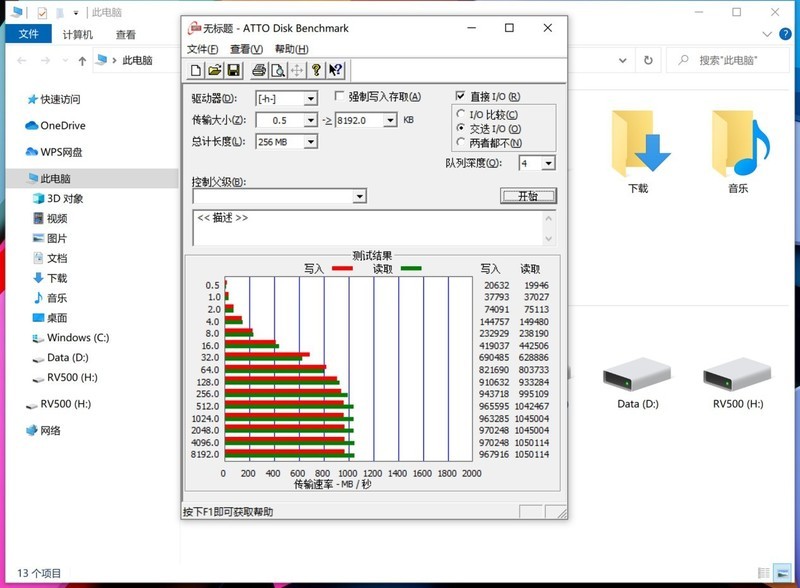This screenshot has height=588, width=800.
Task: Open the 总计长度 total length dropdown
Action: tap(310, 141)
